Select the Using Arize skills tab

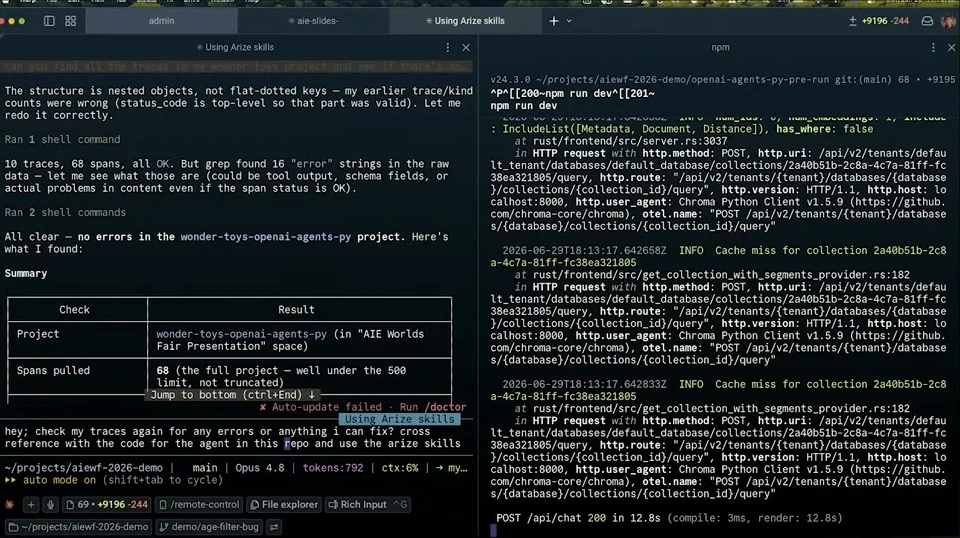click(x=465, y=21)
